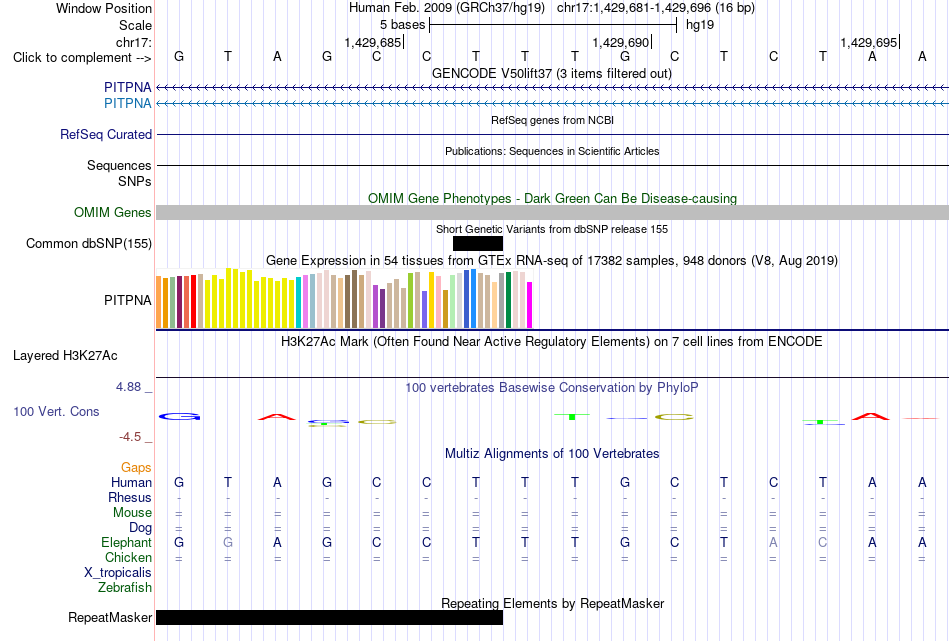Click the H3K27Ac Mark ENCODE track title
Image resolution: width=950 pixels, height=641 pixels.
pyautogui.click(x=552, y=341)
